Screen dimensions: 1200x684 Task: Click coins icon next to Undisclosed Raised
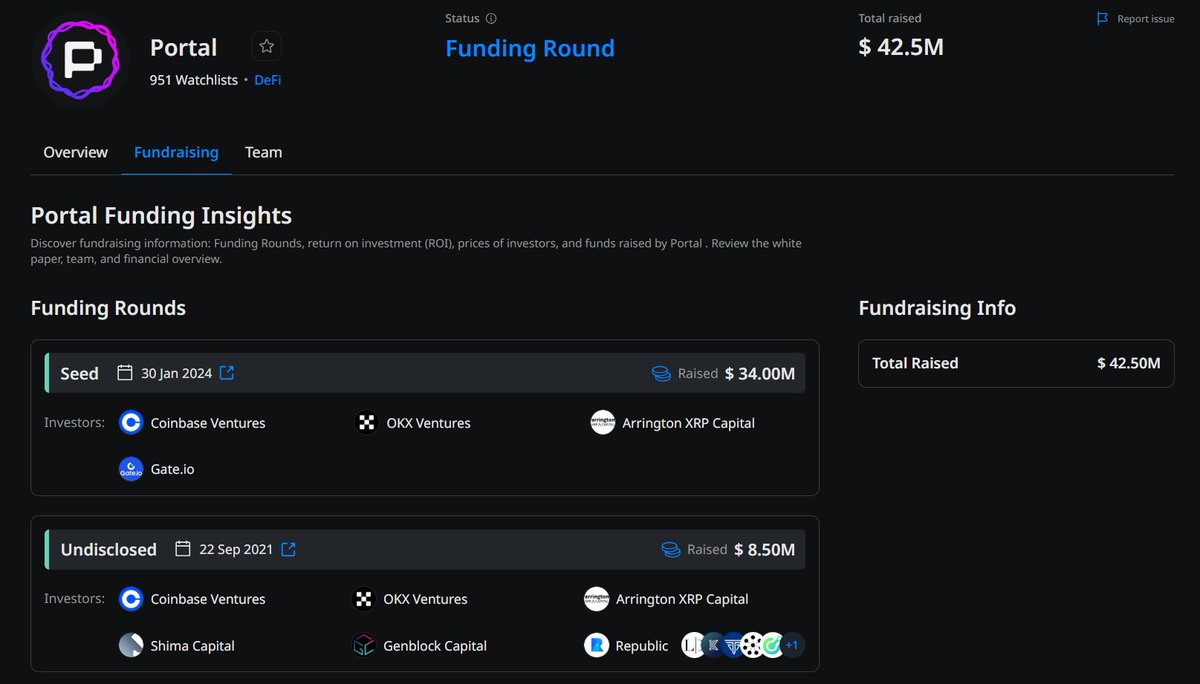671,549
